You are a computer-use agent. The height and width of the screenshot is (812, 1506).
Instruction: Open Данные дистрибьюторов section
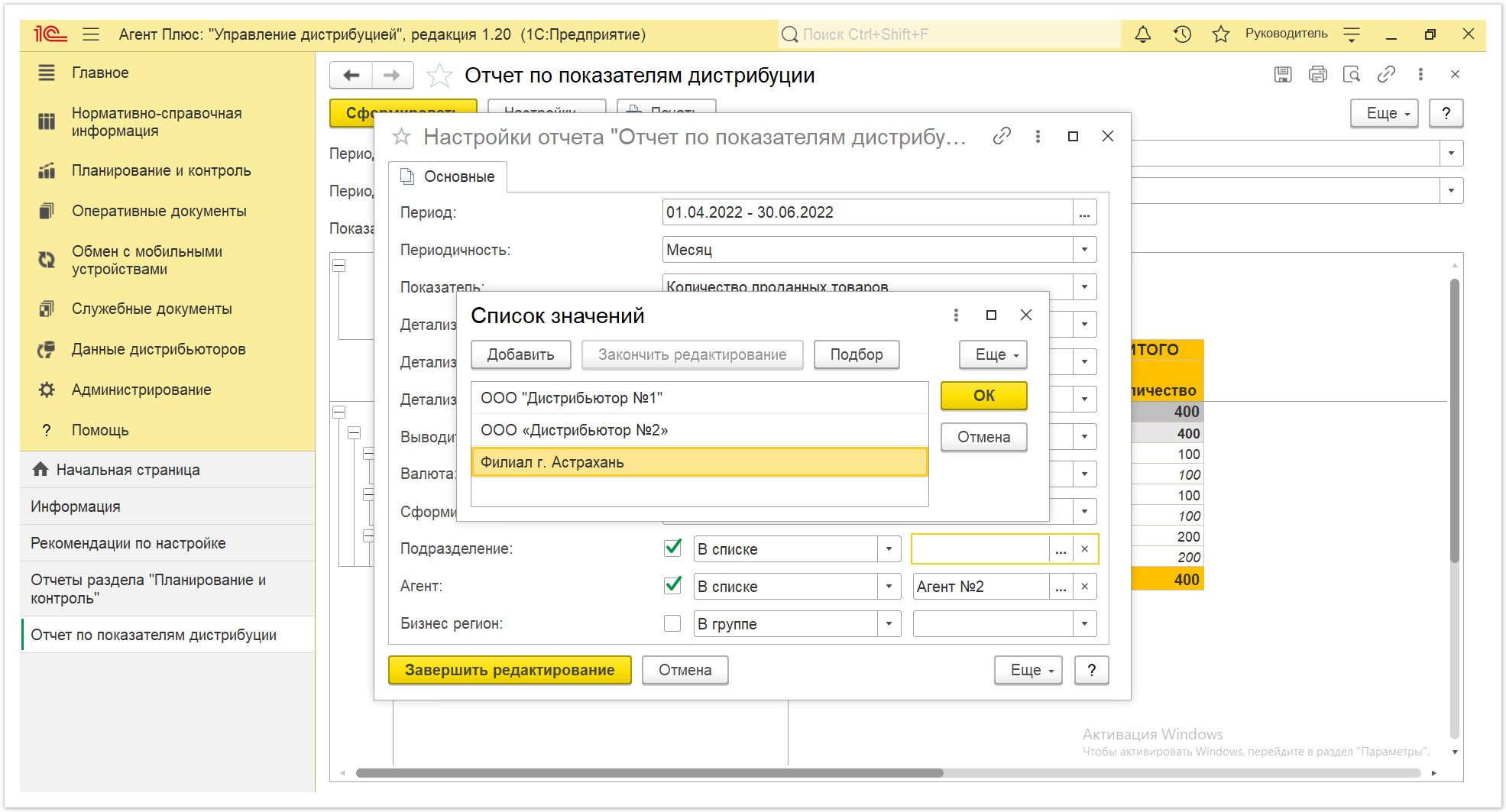158,349
